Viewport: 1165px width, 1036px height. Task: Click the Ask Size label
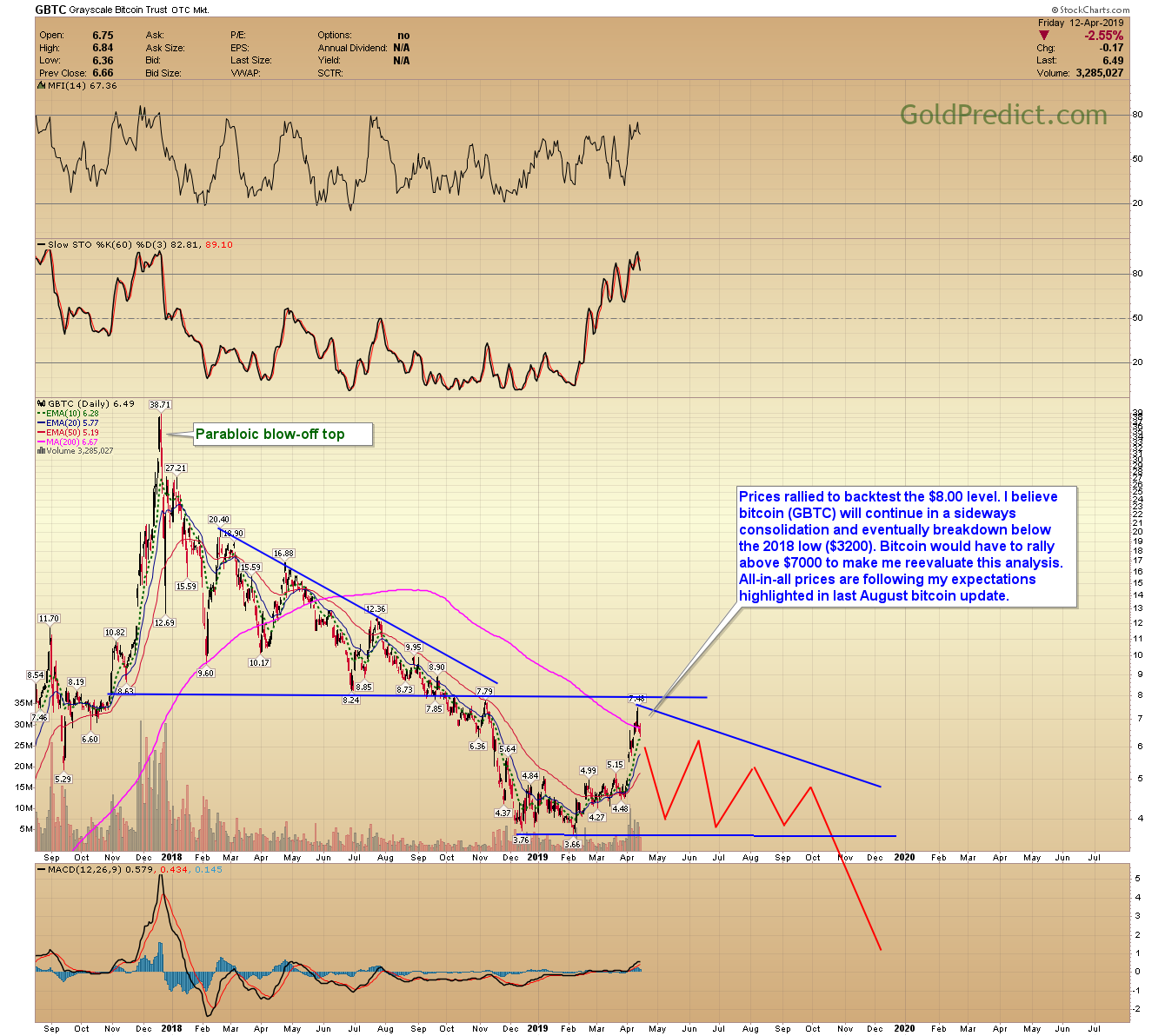pyautogui.click(x=165, y=48)
